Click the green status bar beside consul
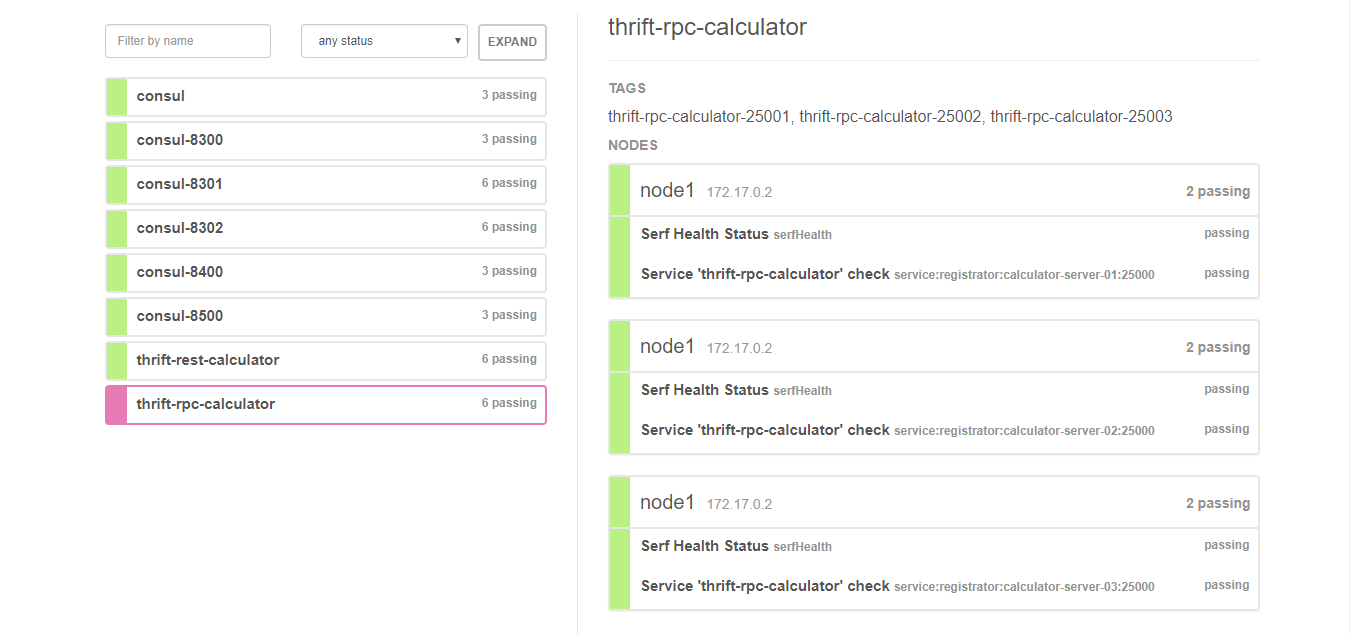This screenshot has width=1350, height=635. [x=117, y=96]
